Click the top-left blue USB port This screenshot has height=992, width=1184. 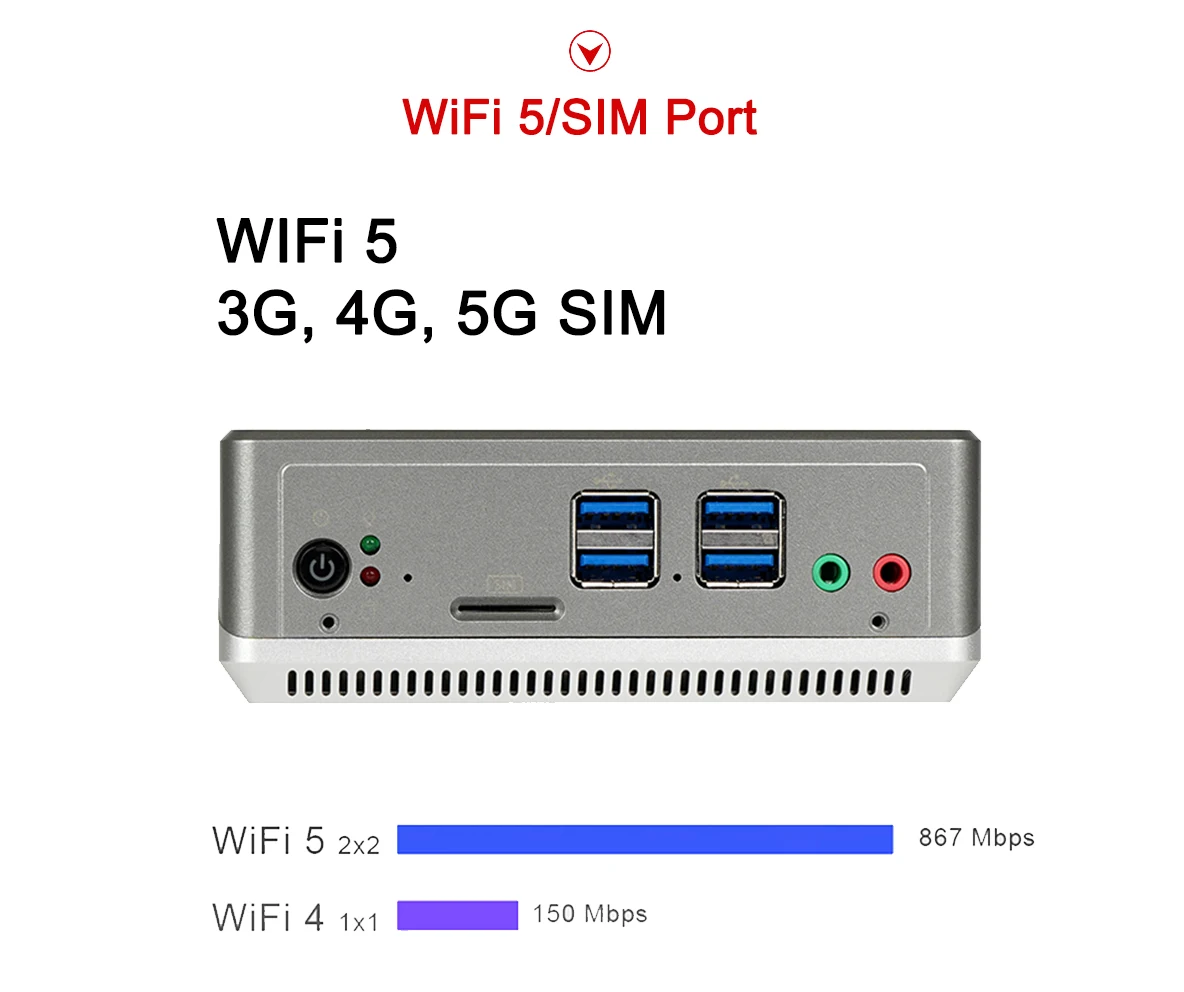(615, 512)
